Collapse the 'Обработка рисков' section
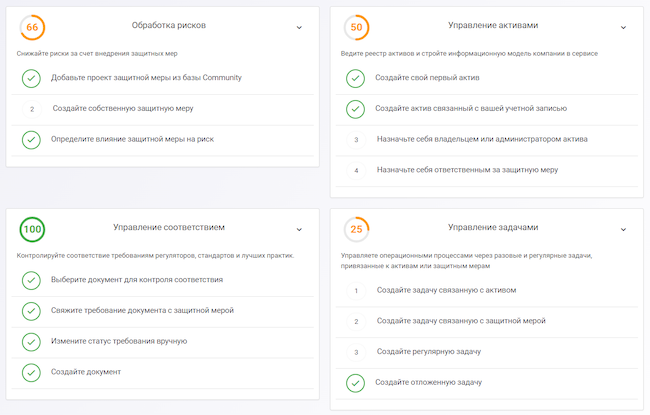Image resolution: width=650 pixels, height=415 pixels. (x=299, y=28)
